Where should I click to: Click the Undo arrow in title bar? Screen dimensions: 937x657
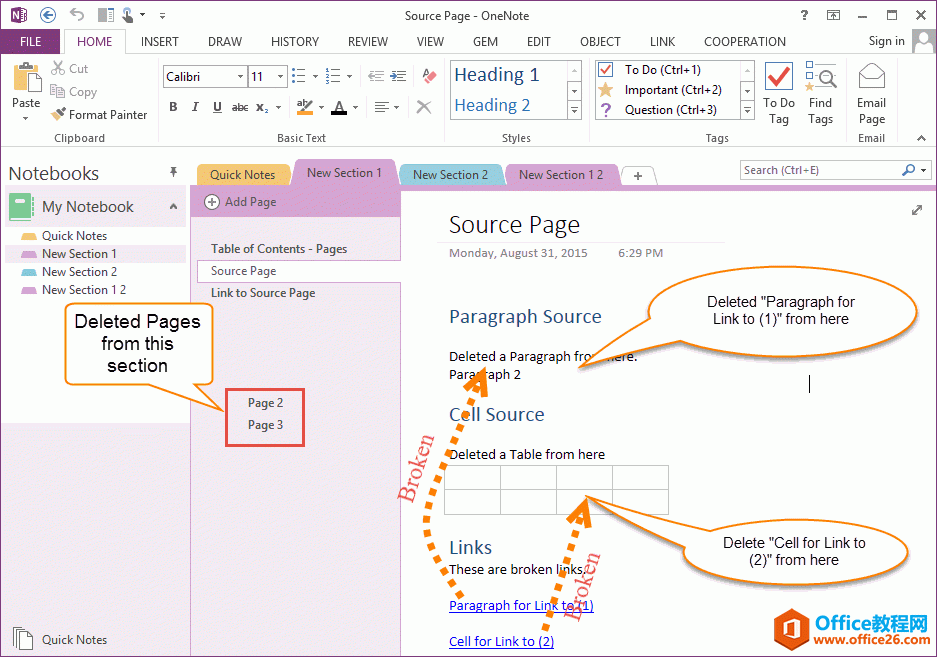pyautogui.click(x=77, y=15)
